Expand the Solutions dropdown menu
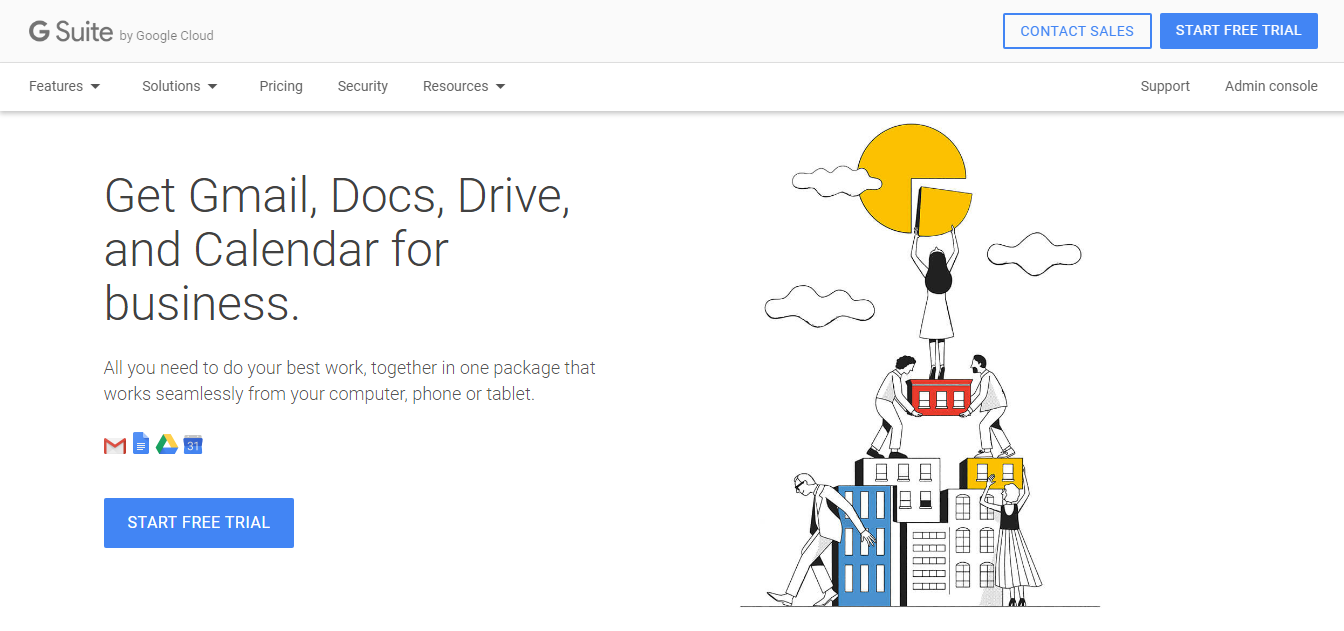The image size is (1344, 631). click(x=180, y=86)
